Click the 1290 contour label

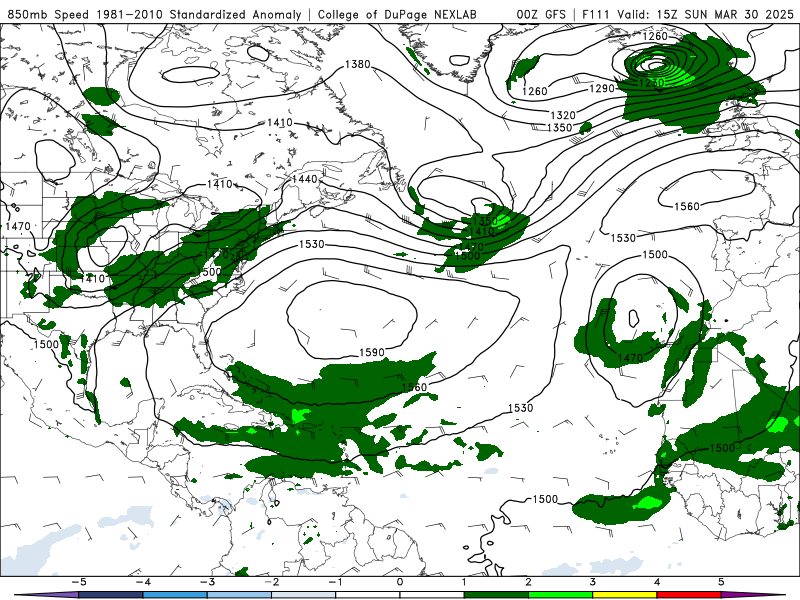602,88
